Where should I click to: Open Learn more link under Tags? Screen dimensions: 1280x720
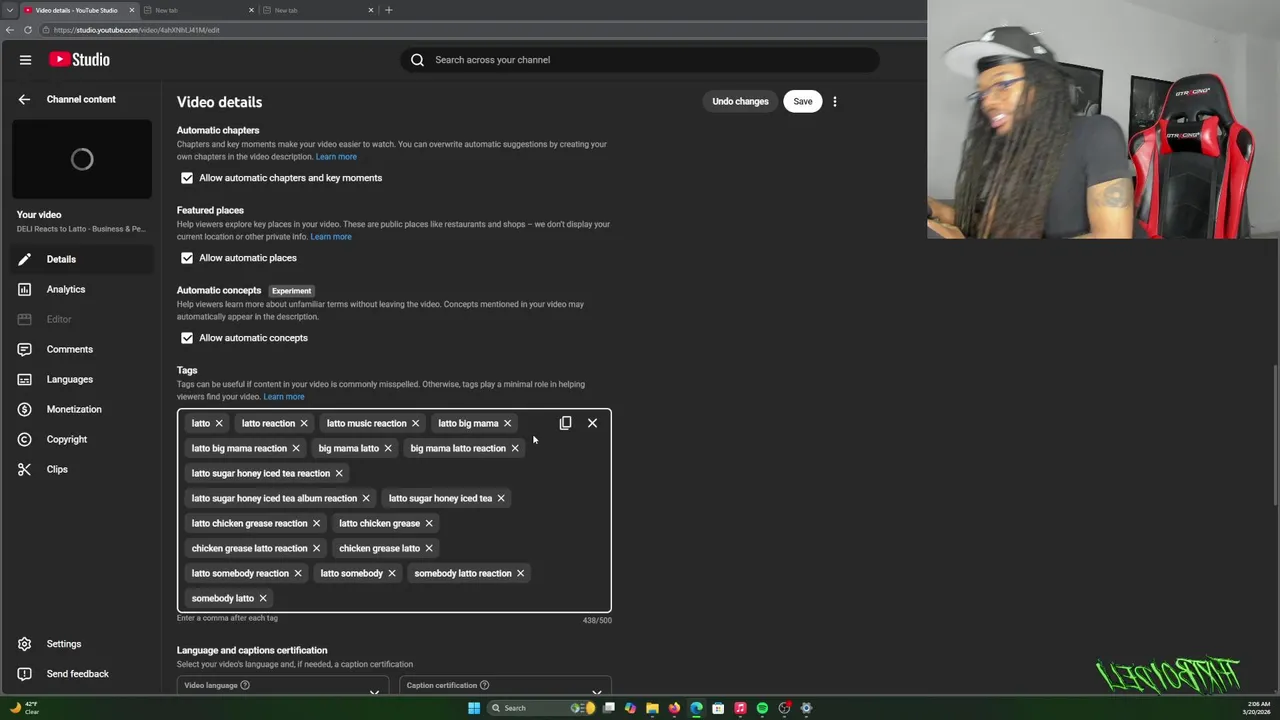coord(284,397)
